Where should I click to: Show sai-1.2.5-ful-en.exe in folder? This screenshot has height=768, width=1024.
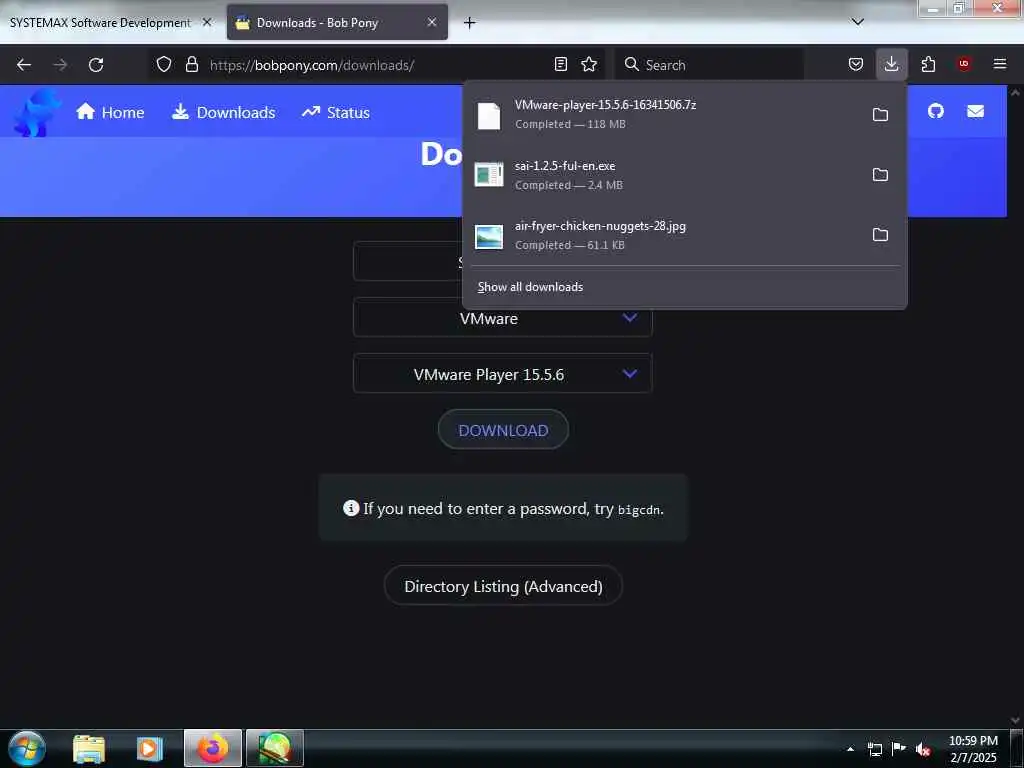pos(880,175)
